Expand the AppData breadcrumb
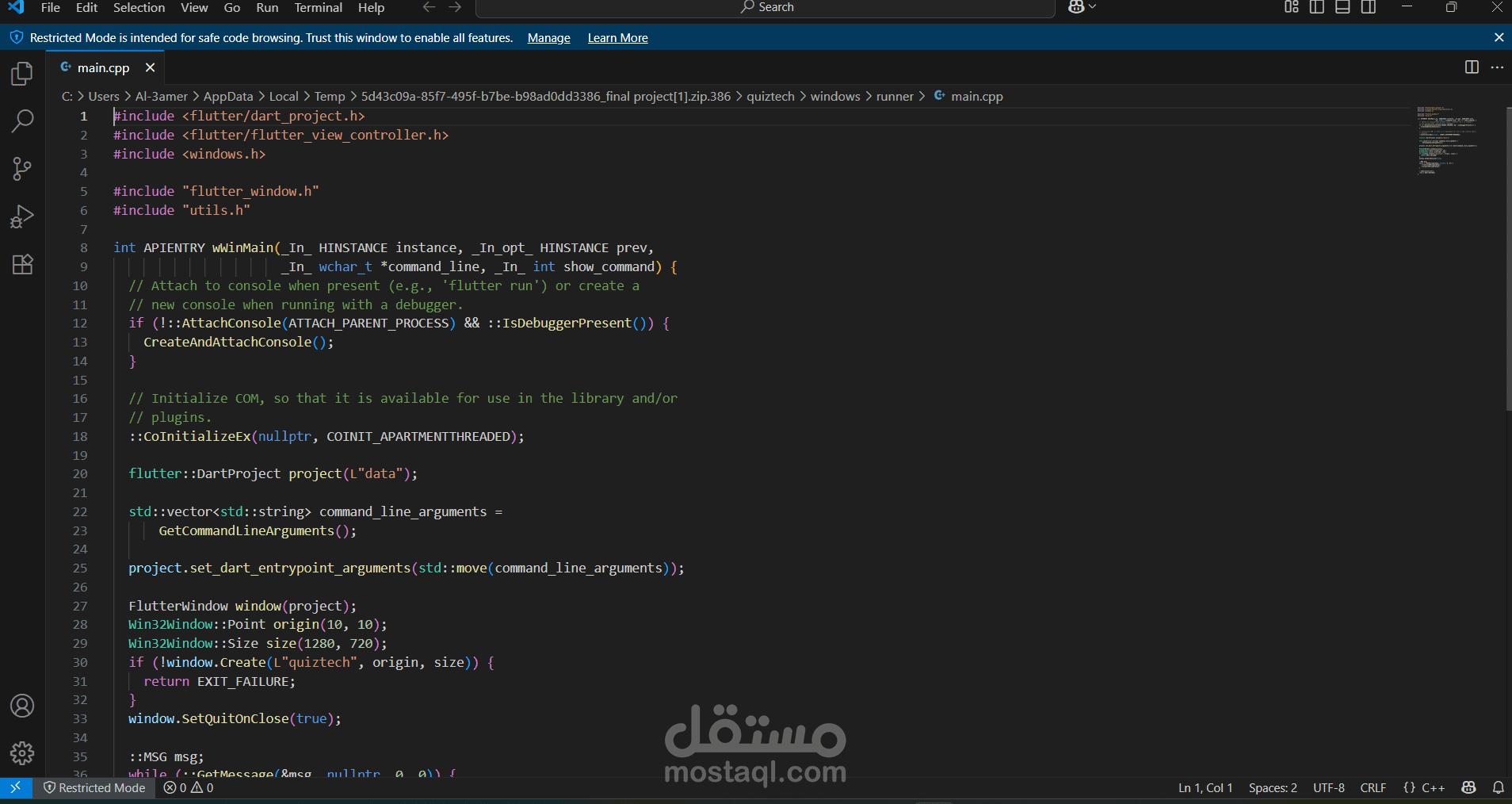Image resolution: width=1512 pixels, height=804 pixels. pyautogui.click(x=228, y=96)
